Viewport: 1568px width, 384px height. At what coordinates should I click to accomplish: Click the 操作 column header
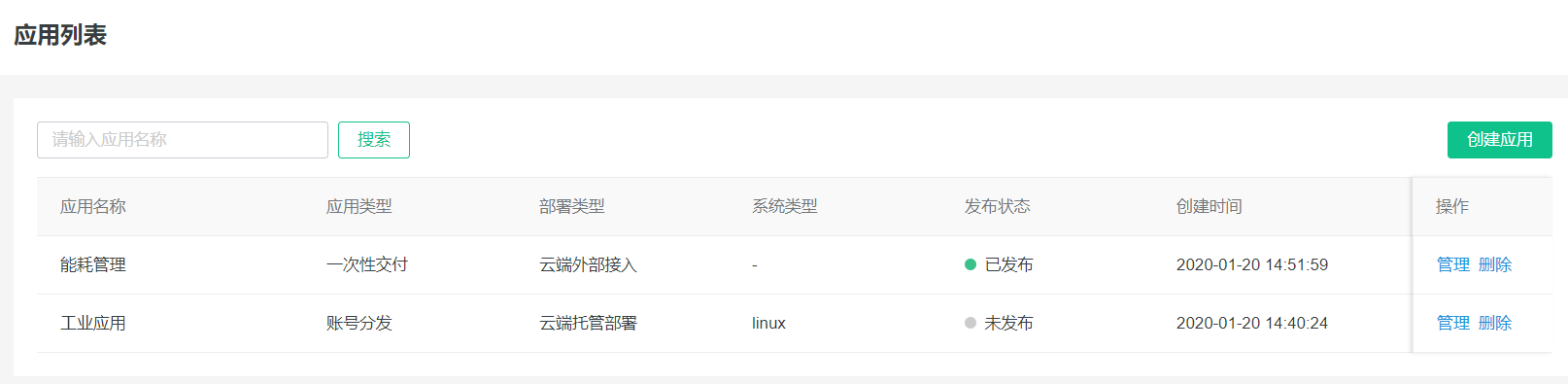[x=1452, y=206]
